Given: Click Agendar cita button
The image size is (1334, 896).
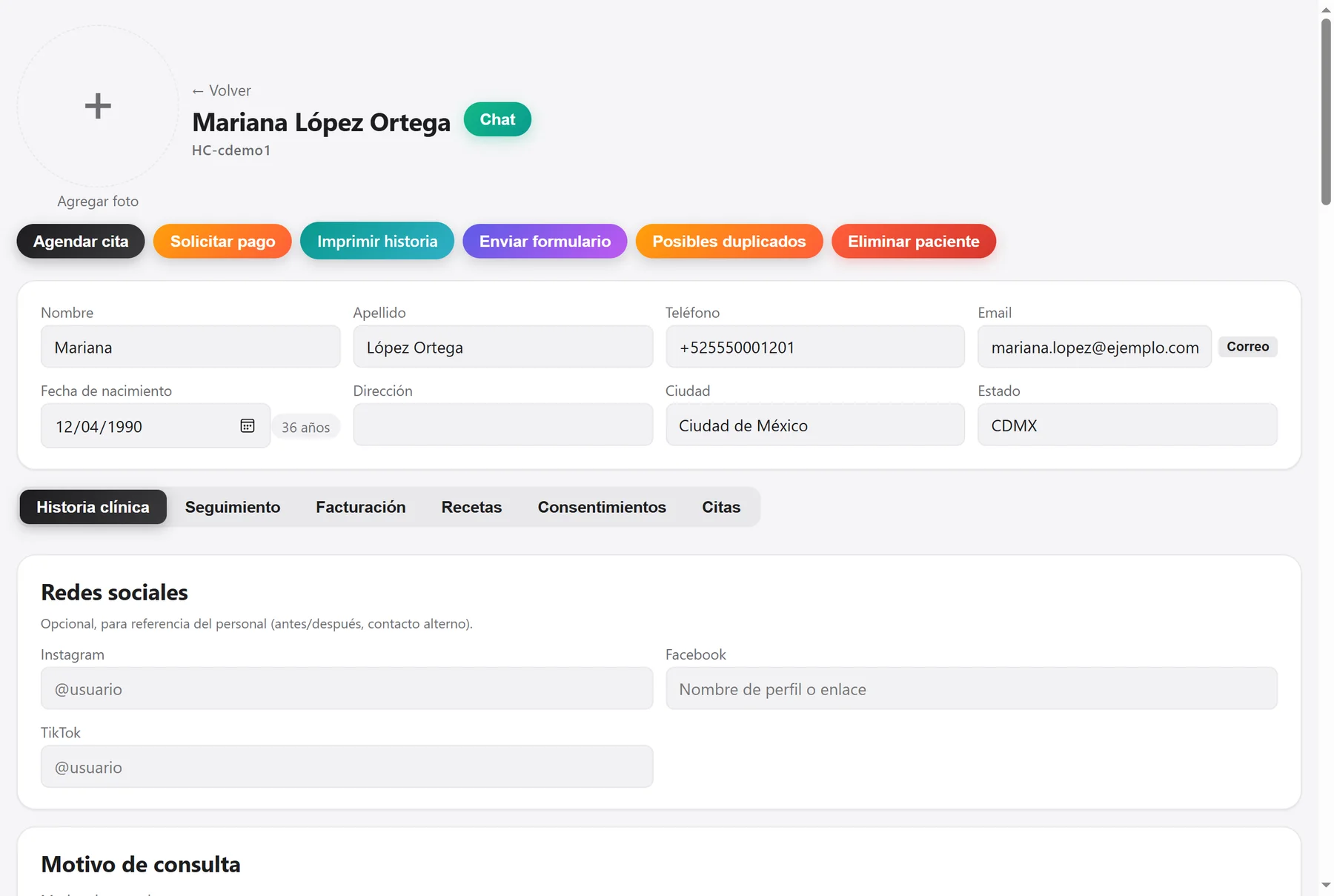Looking at the screenshot, I should coord(81,241).
